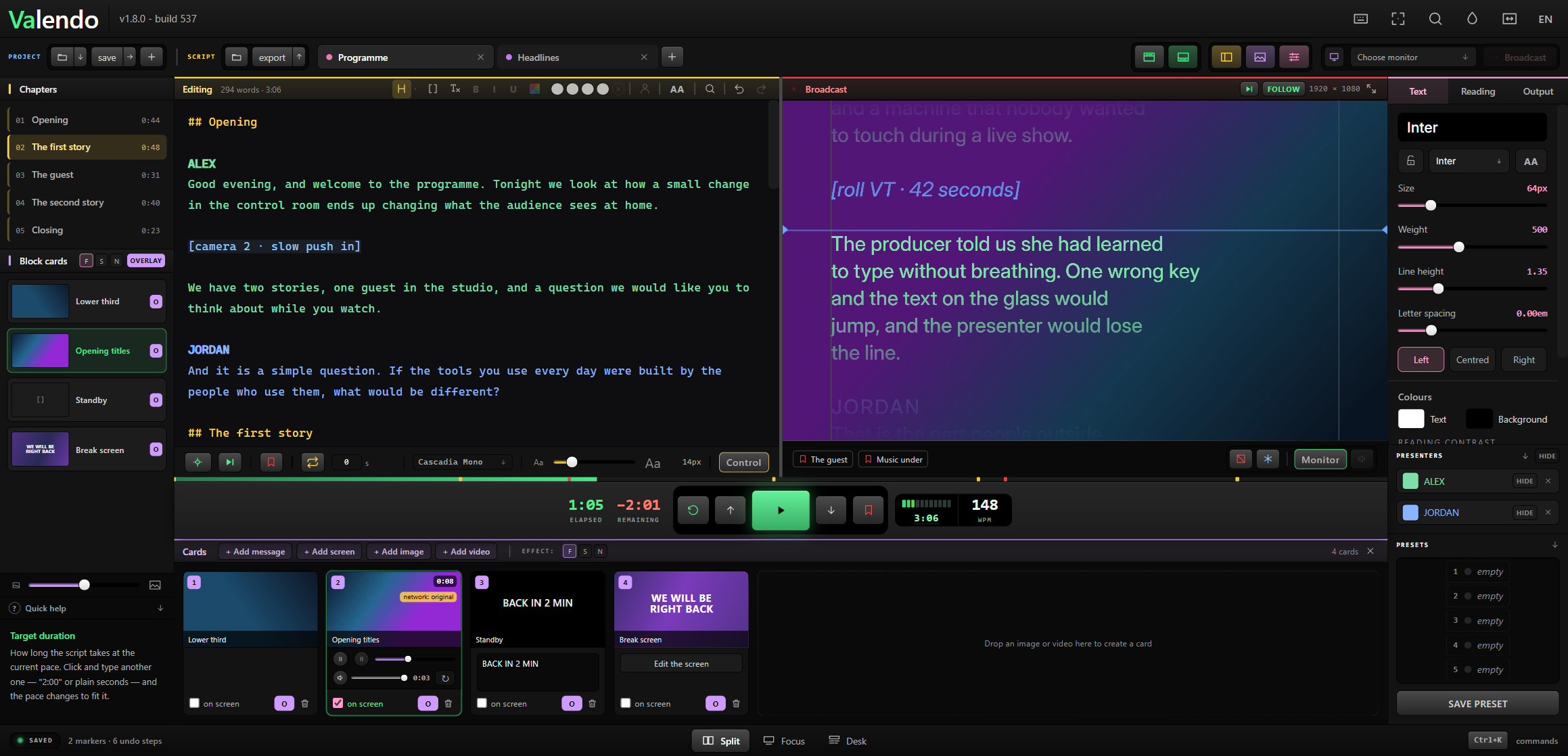Open the Choose monitor dropdown
This screenshot has width=1568, height=756.
click(x=1412, y=57)
